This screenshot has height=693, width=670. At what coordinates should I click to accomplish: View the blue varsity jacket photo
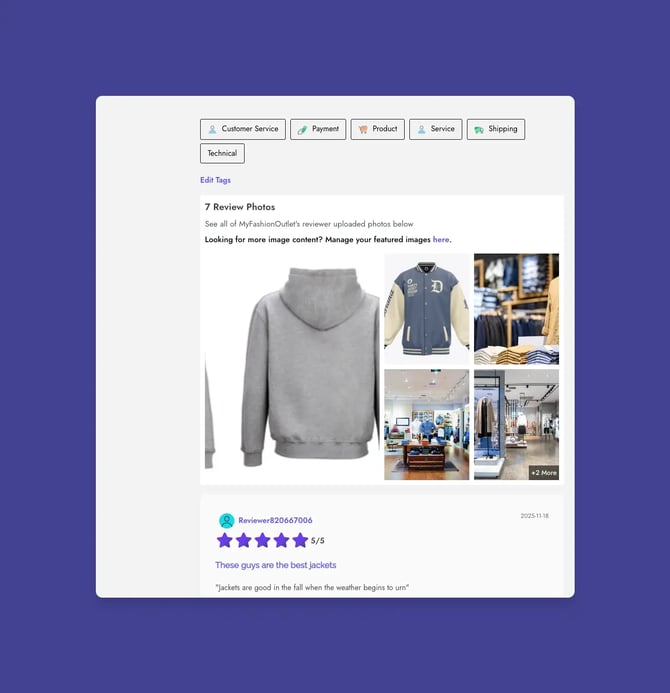426,309
